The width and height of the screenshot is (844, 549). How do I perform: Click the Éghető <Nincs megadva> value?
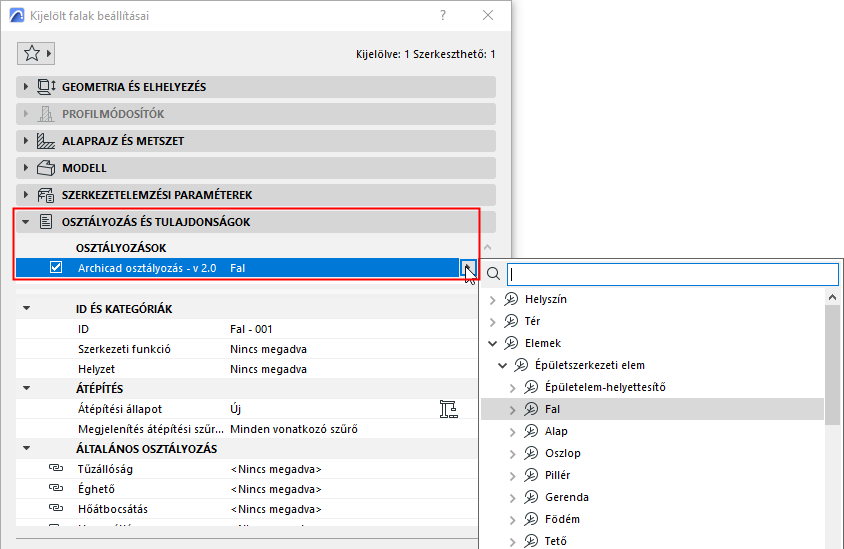point(276,489)
